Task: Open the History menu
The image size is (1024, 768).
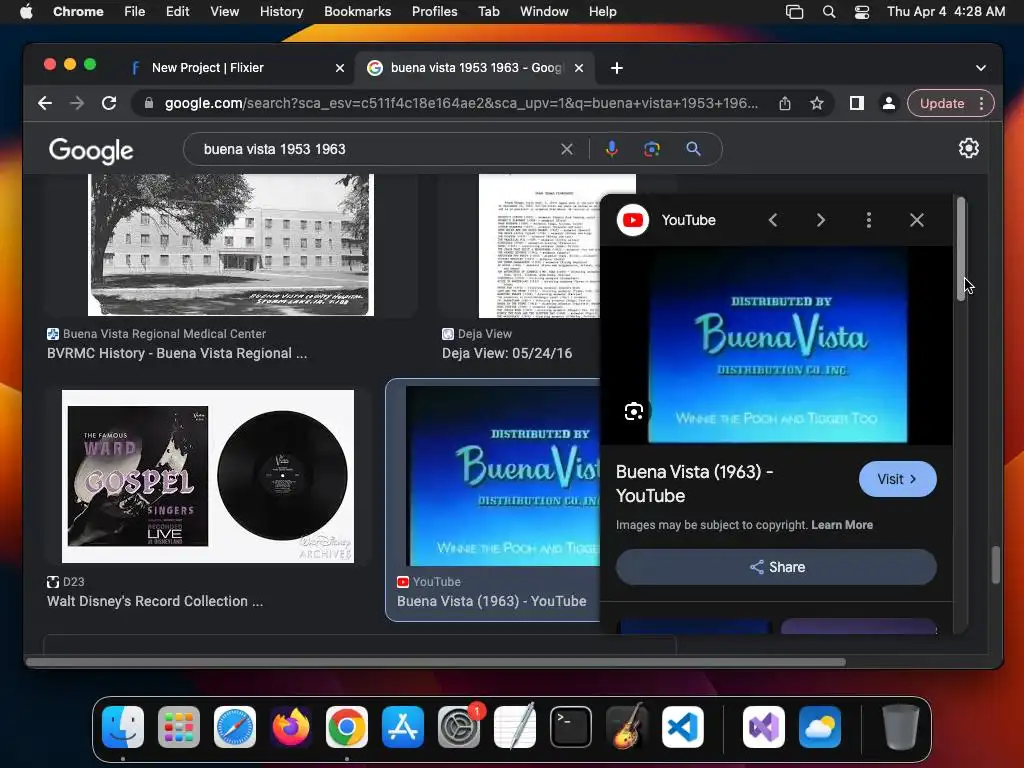Action: click(281, 11)
